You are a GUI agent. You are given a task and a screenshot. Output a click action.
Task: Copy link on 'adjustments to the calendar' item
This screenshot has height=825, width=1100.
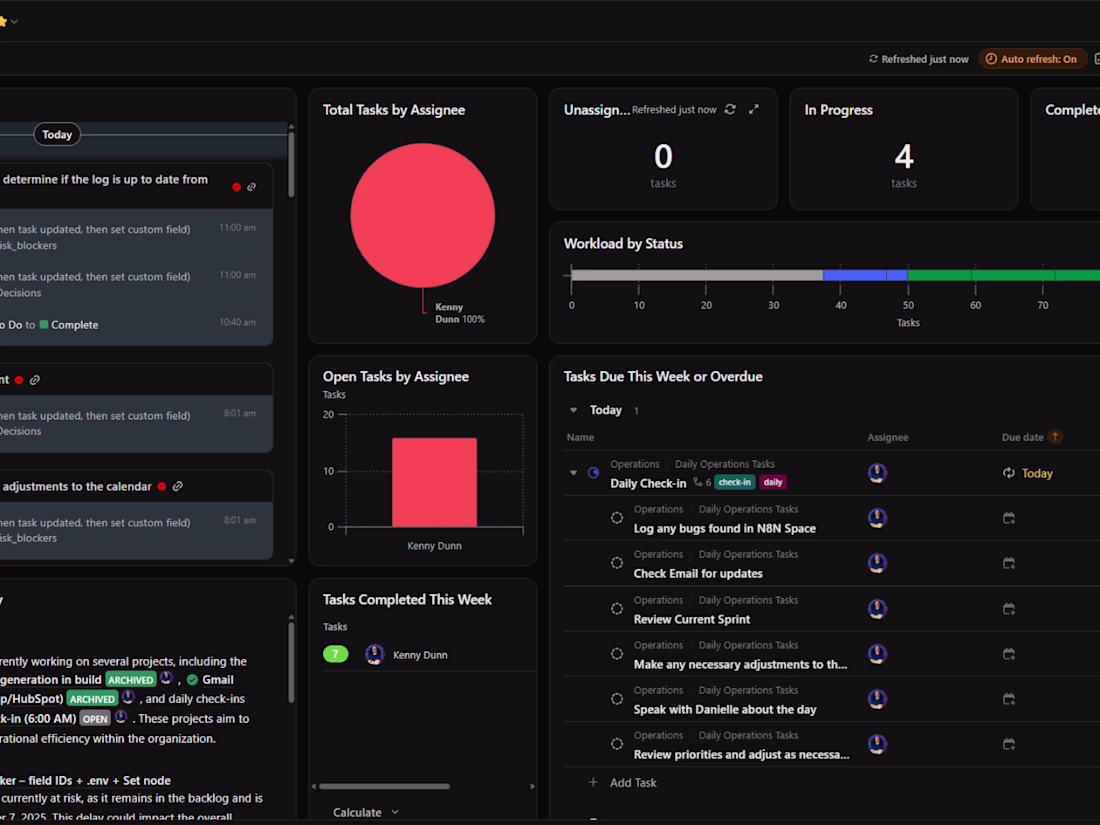click(177, 486)
